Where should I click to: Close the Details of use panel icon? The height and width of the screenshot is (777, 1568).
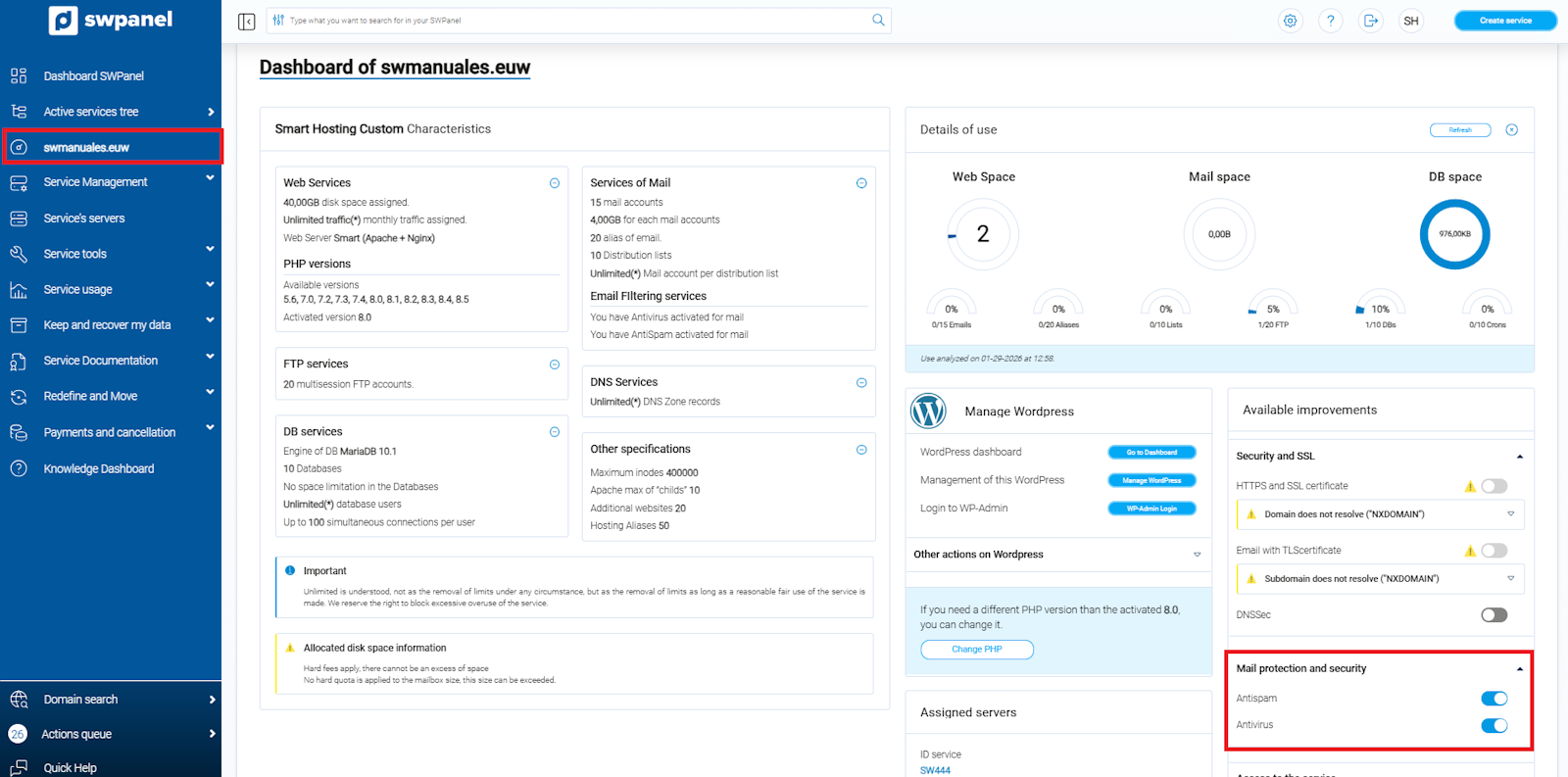point(1512,130)
